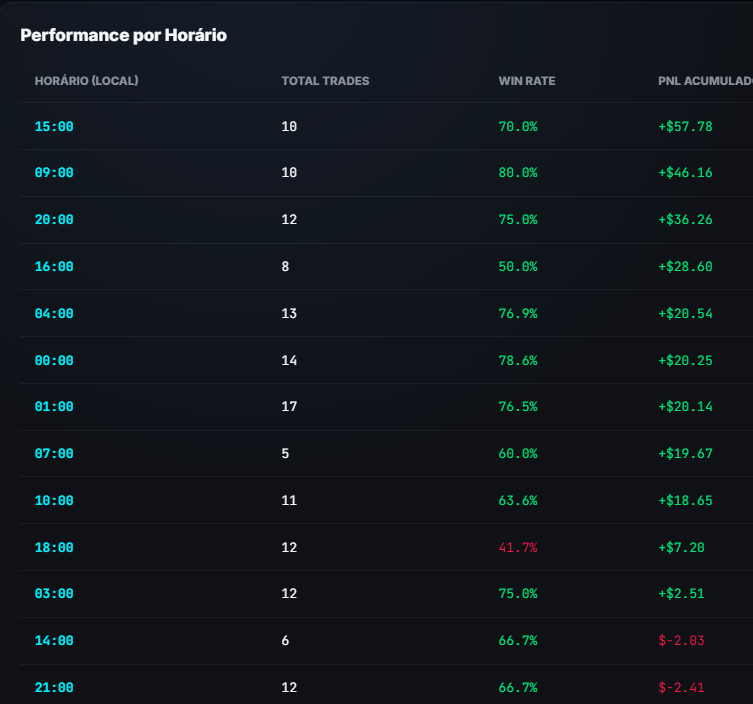Click total trades 12 in 21:00 row
This screenshot has height=704, width=753.
[289, 689]
